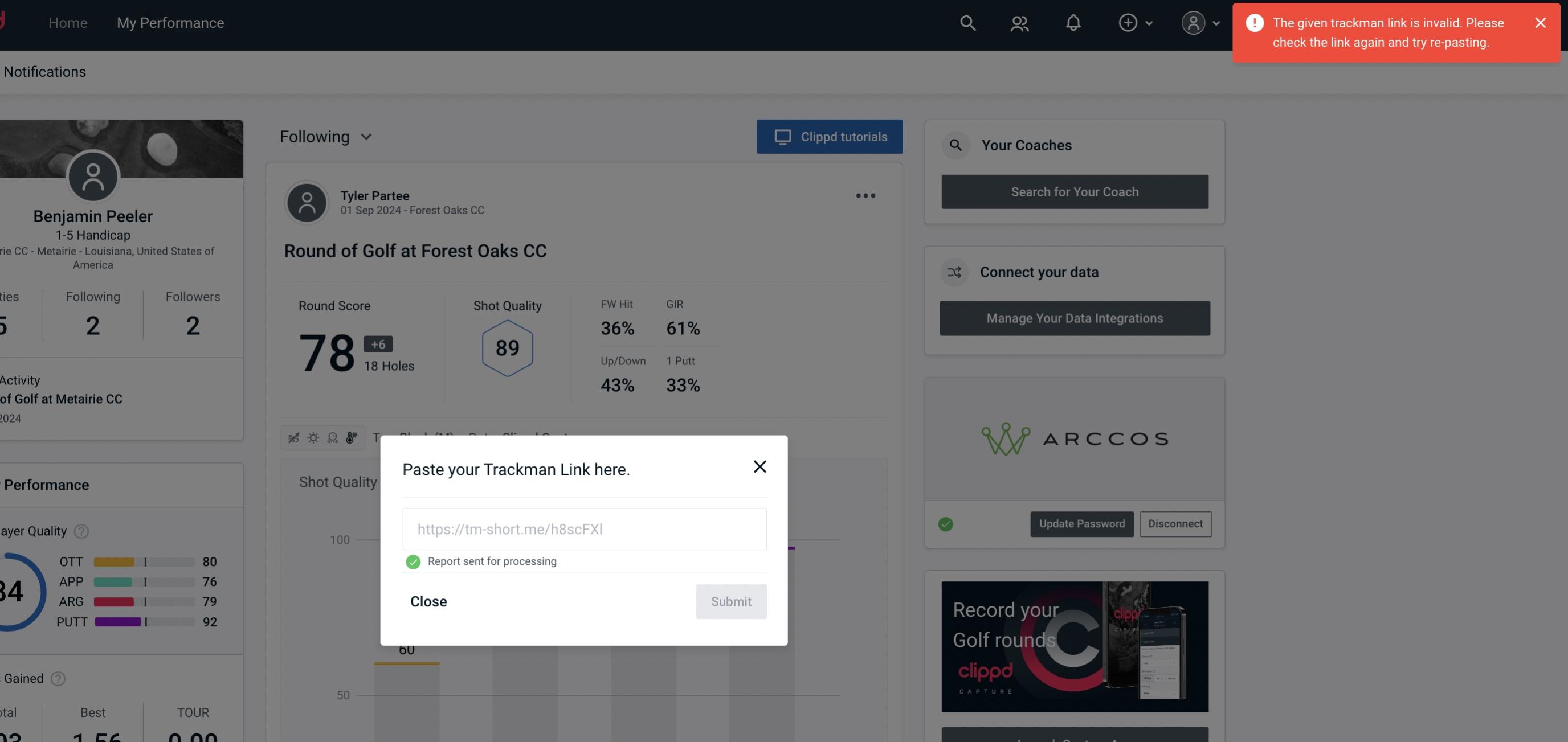This screenshot has height=742, width=1568.
Task: Click the connect data sync icon
Action: (955, 271)
